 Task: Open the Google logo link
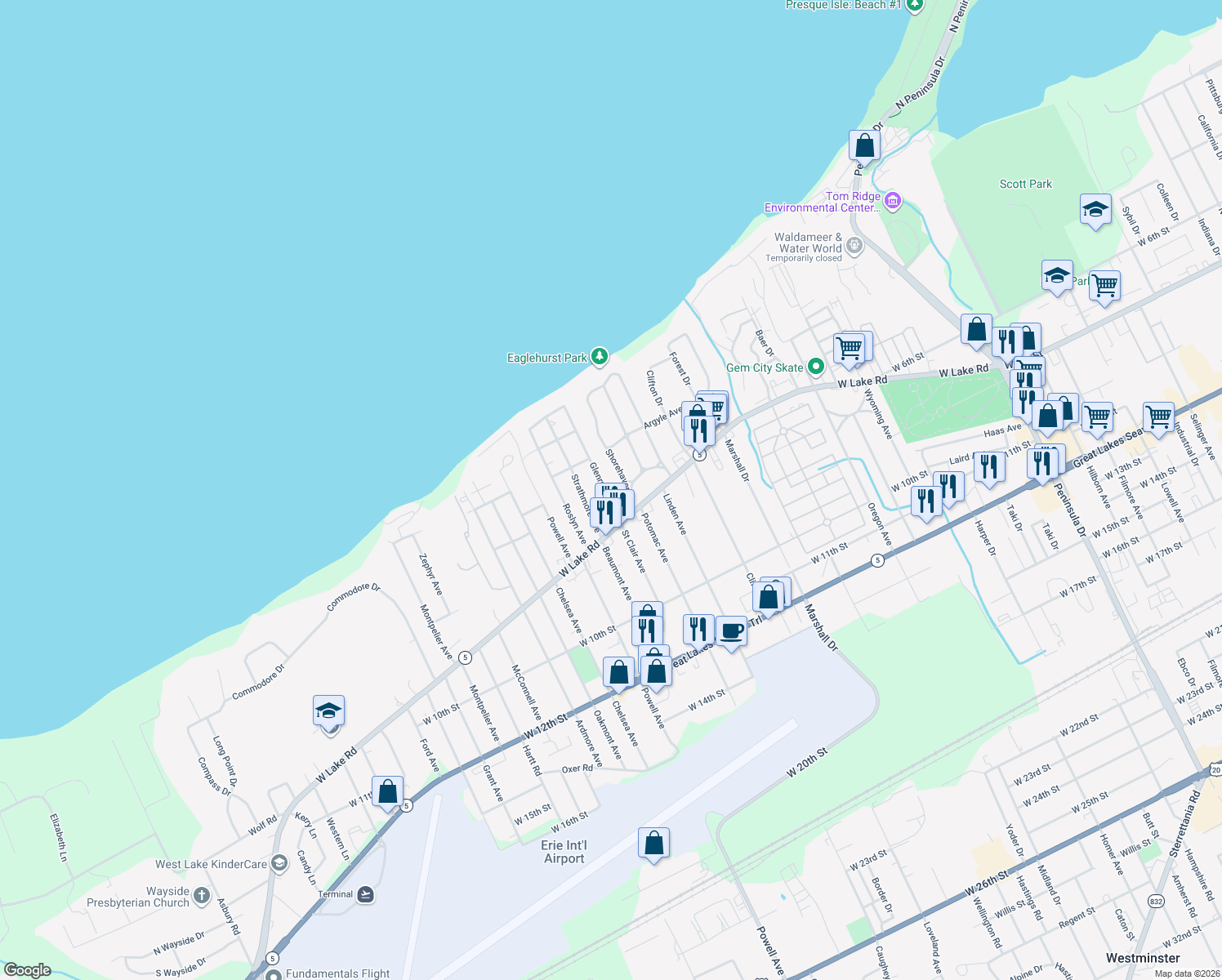point(29,968)
